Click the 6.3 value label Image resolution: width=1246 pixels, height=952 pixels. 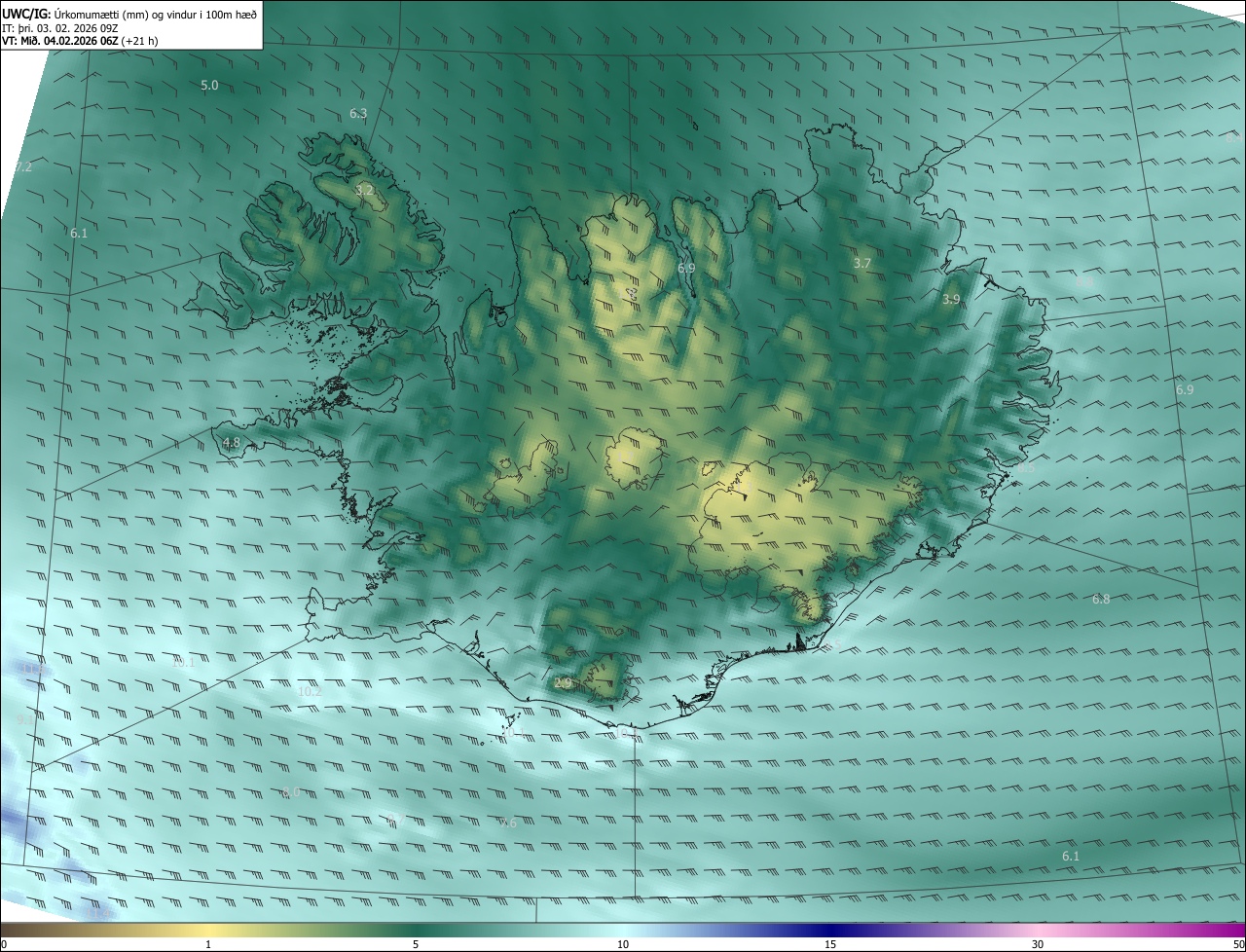tap(358, 114)
